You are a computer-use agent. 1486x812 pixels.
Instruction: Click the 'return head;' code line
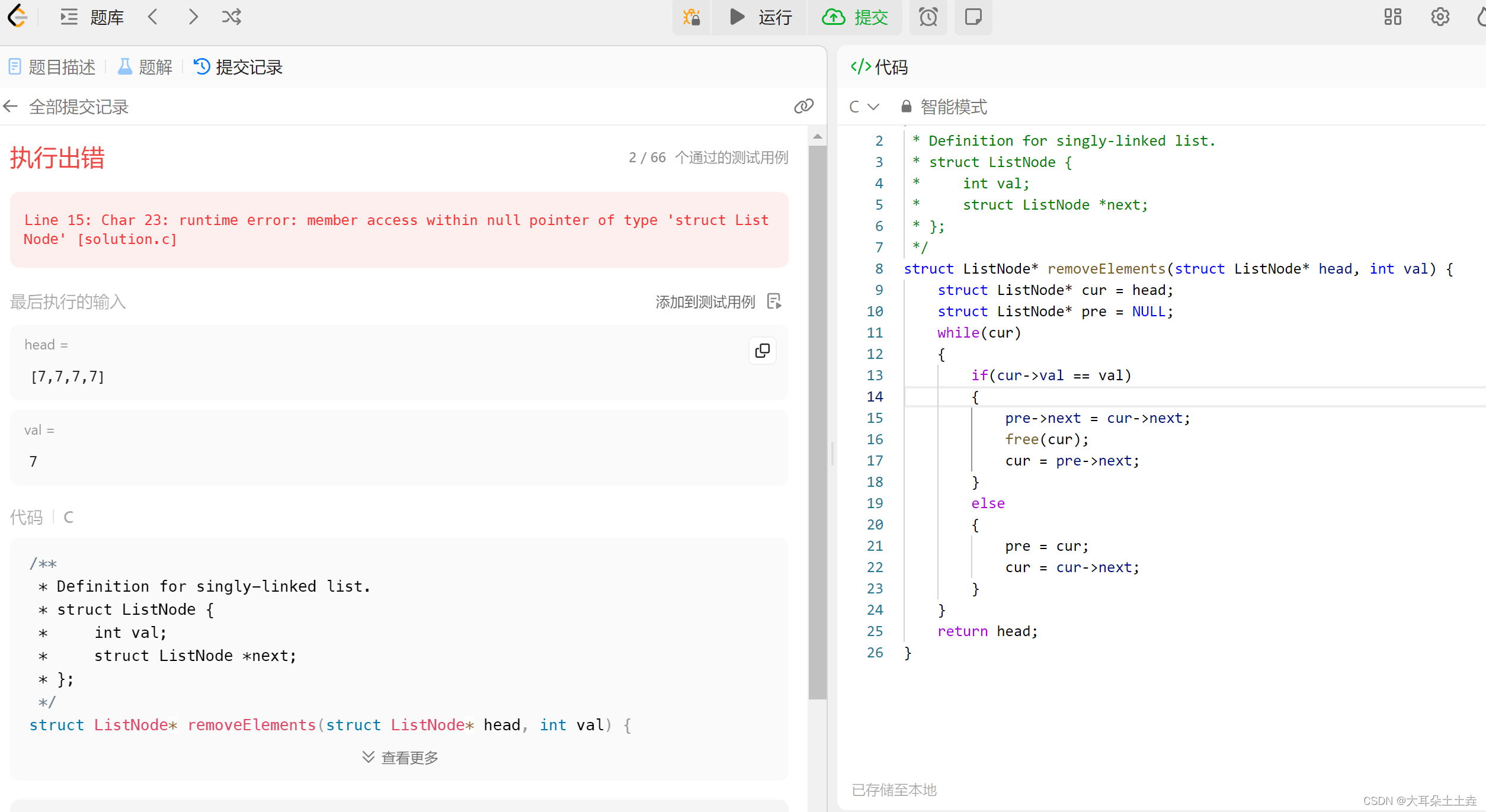(988, 631)
